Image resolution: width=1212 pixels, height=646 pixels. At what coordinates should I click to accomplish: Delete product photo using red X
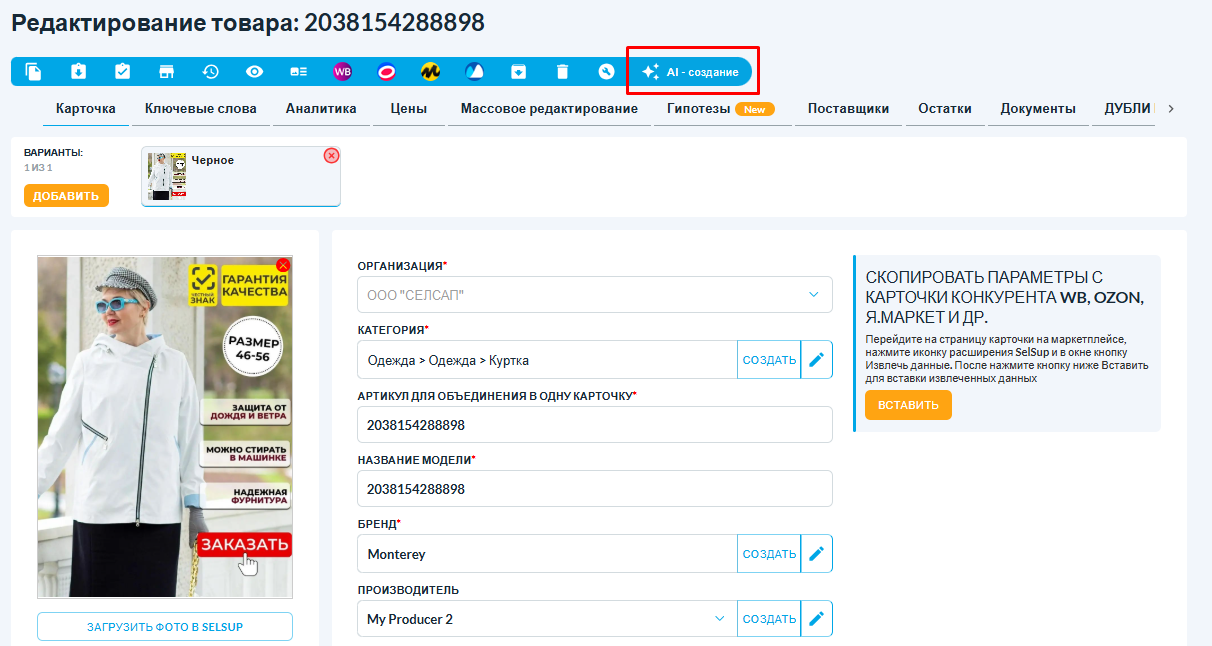coord(283,265)
